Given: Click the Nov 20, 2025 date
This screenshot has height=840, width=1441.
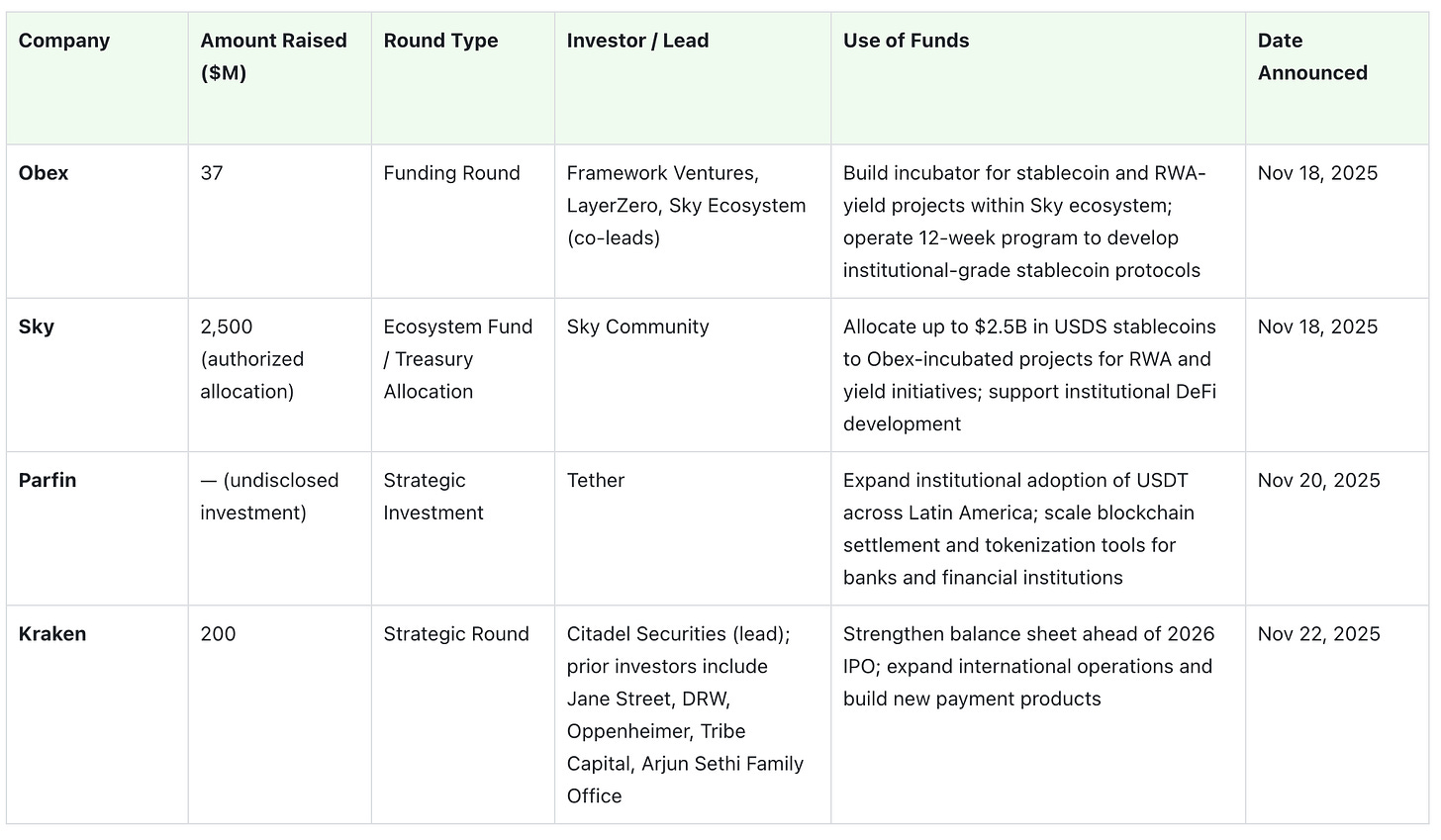Looking at the screenshot, I should point(1318,480).
